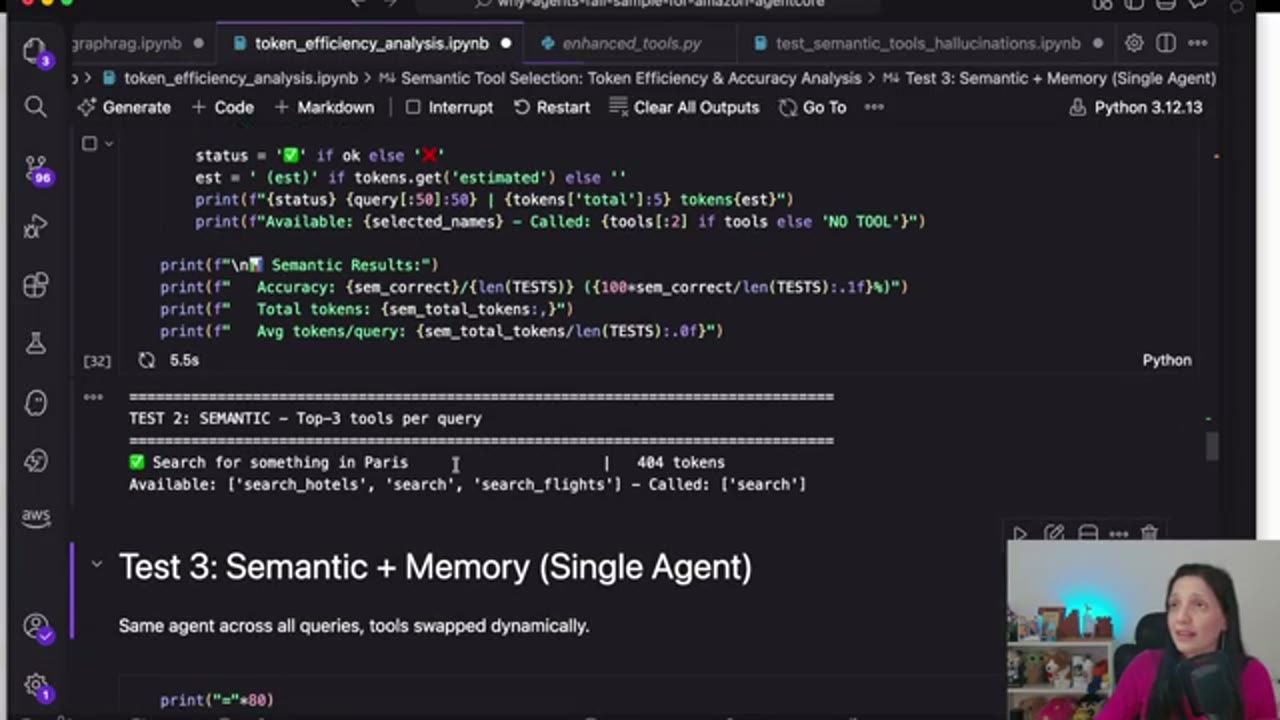This screenshot has height=720, width=1280.
Task: Open the Extensions view
Action: (x=35, y=286)
